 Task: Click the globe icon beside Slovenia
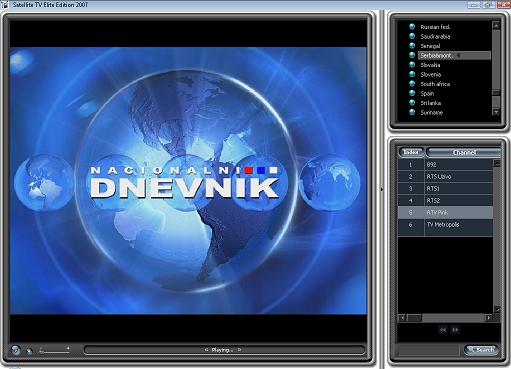point(412,74)
